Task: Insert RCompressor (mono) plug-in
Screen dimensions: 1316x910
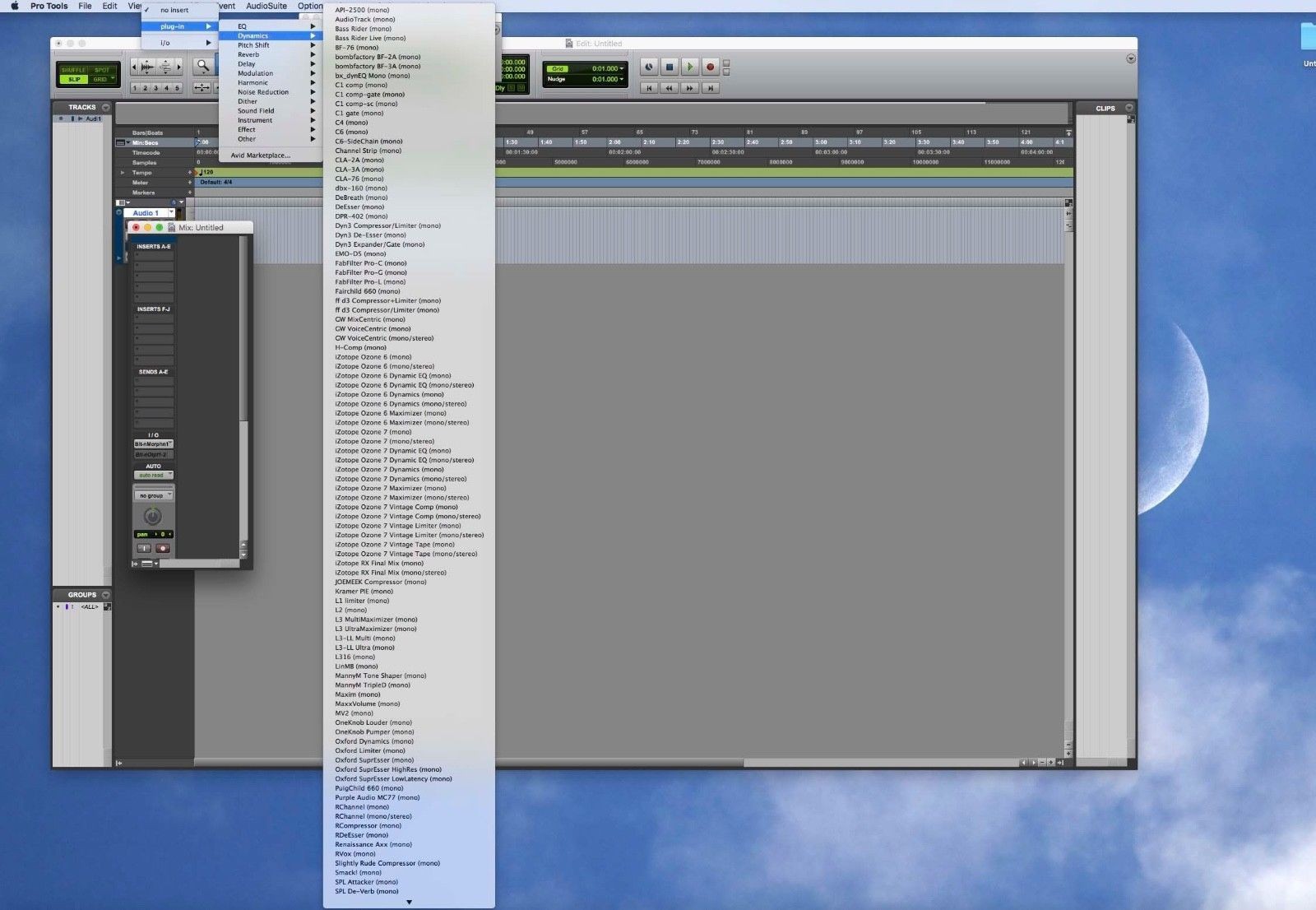Action: 409,826
